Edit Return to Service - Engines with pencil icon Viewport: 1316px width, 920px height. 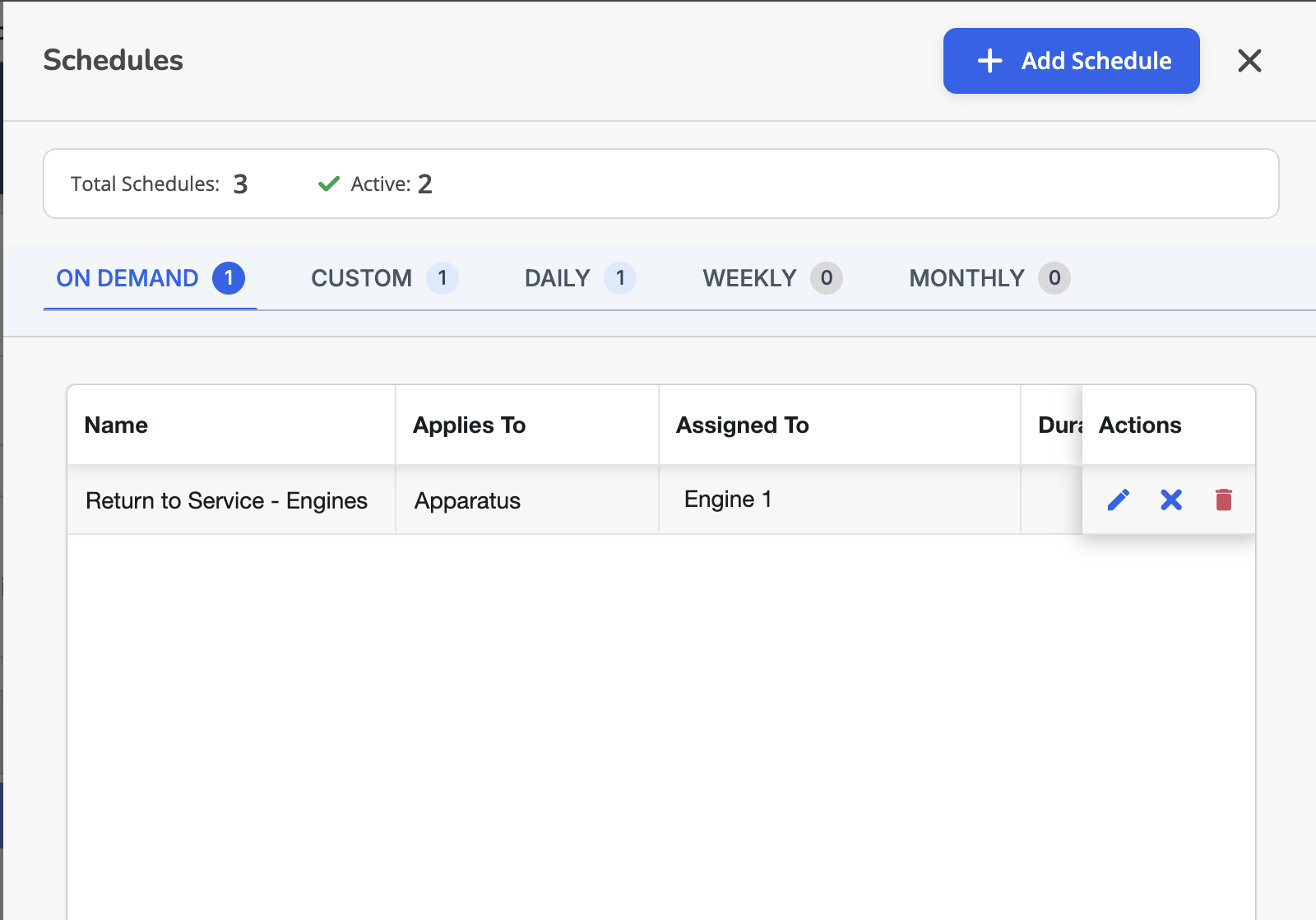1118,499
